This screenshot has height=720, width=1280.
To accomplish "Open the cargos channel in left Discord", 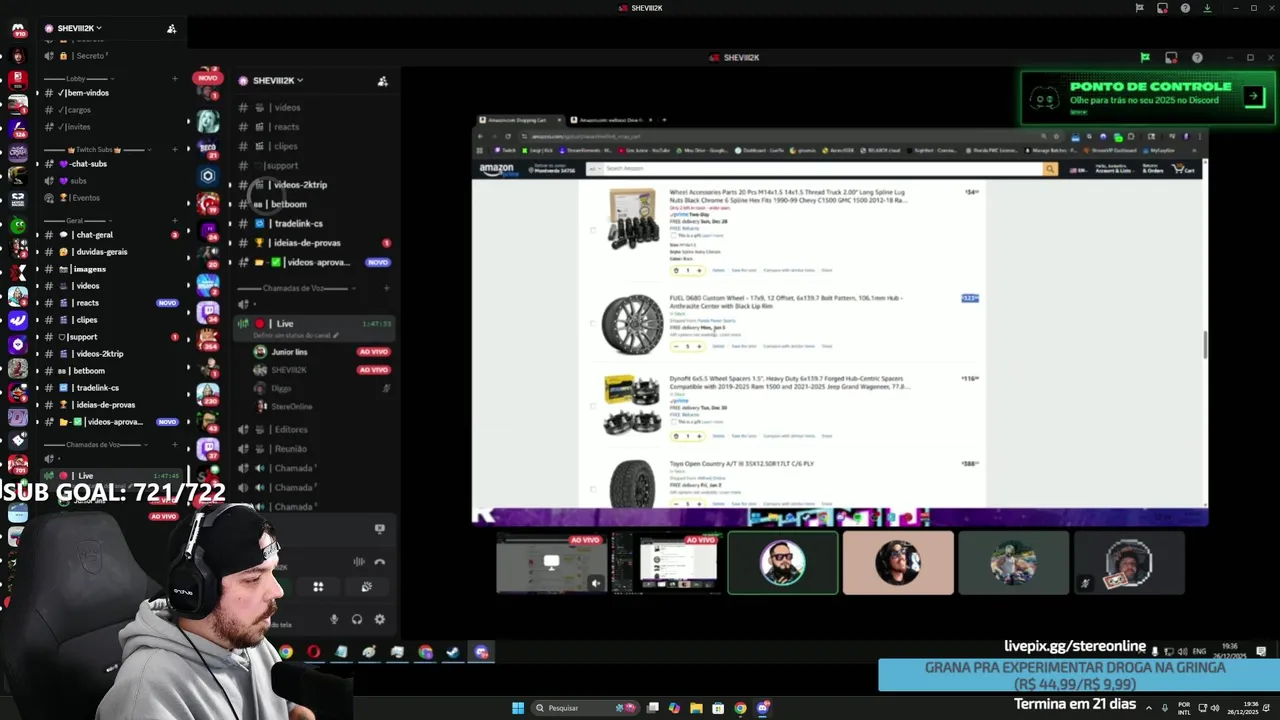I will coord(111,110).
